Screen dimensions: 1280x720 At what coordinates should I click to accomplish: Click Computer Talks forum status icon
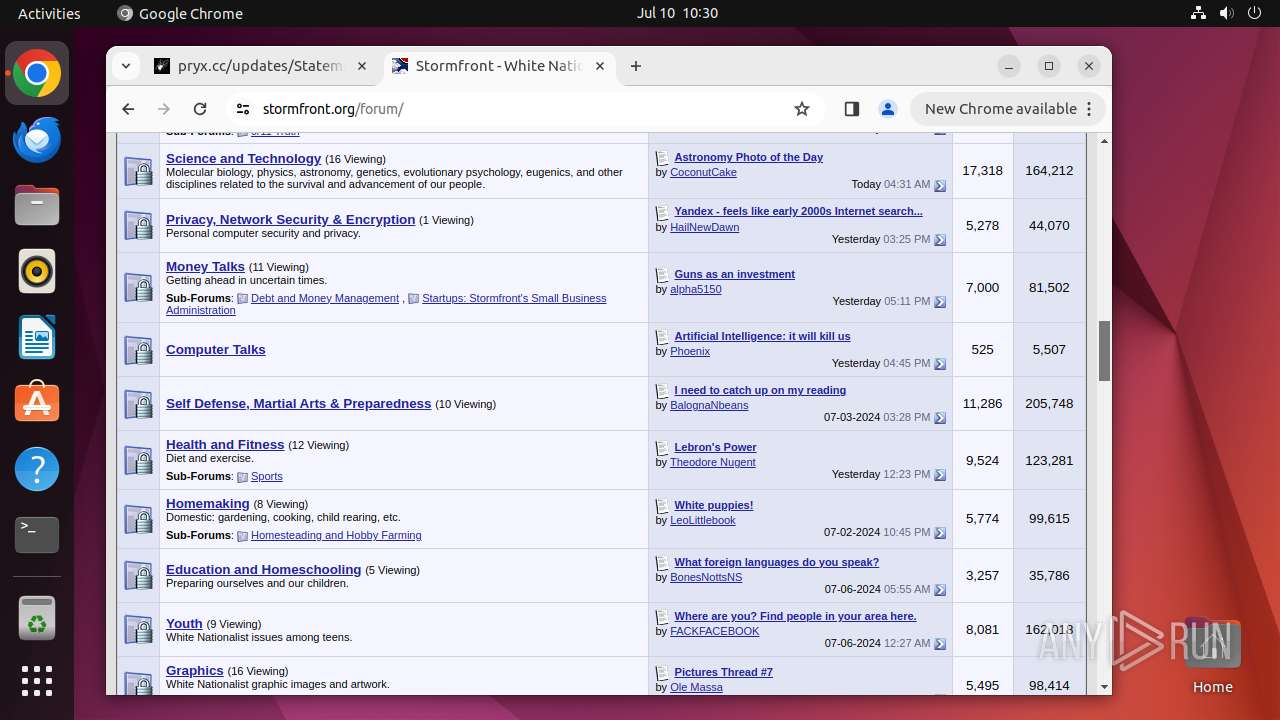[138, 350]
